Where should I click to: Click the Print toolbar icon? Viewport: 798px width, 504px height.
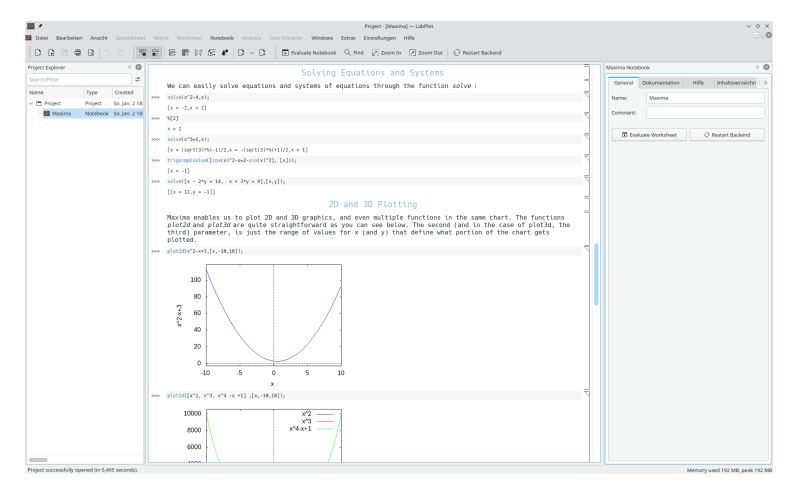[x=77, y=52]
